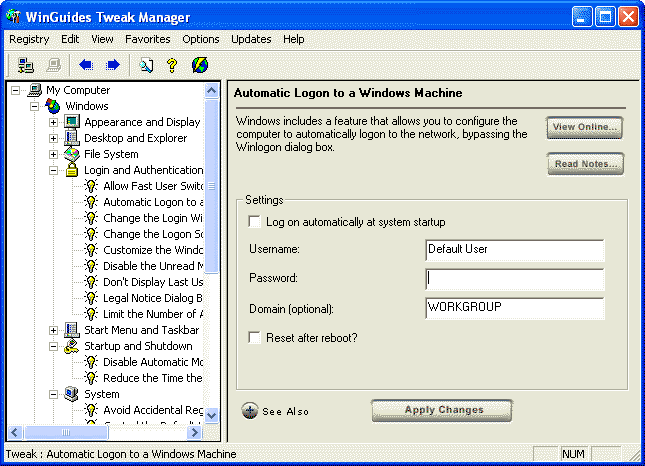Enable Log on automatically at system startup
The height and width of the screenshot is (466, 645).
tap(255, 222)
